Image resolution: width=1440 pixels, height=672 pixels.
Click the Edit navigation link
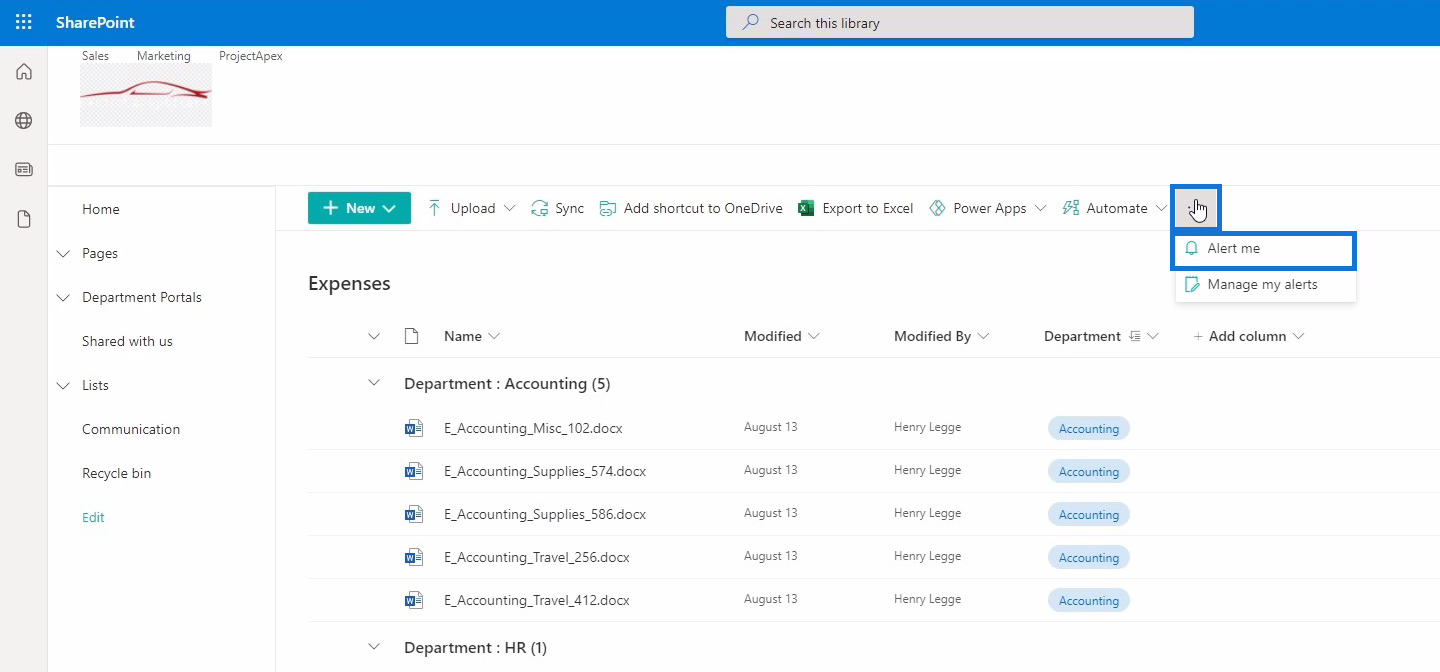93,517
